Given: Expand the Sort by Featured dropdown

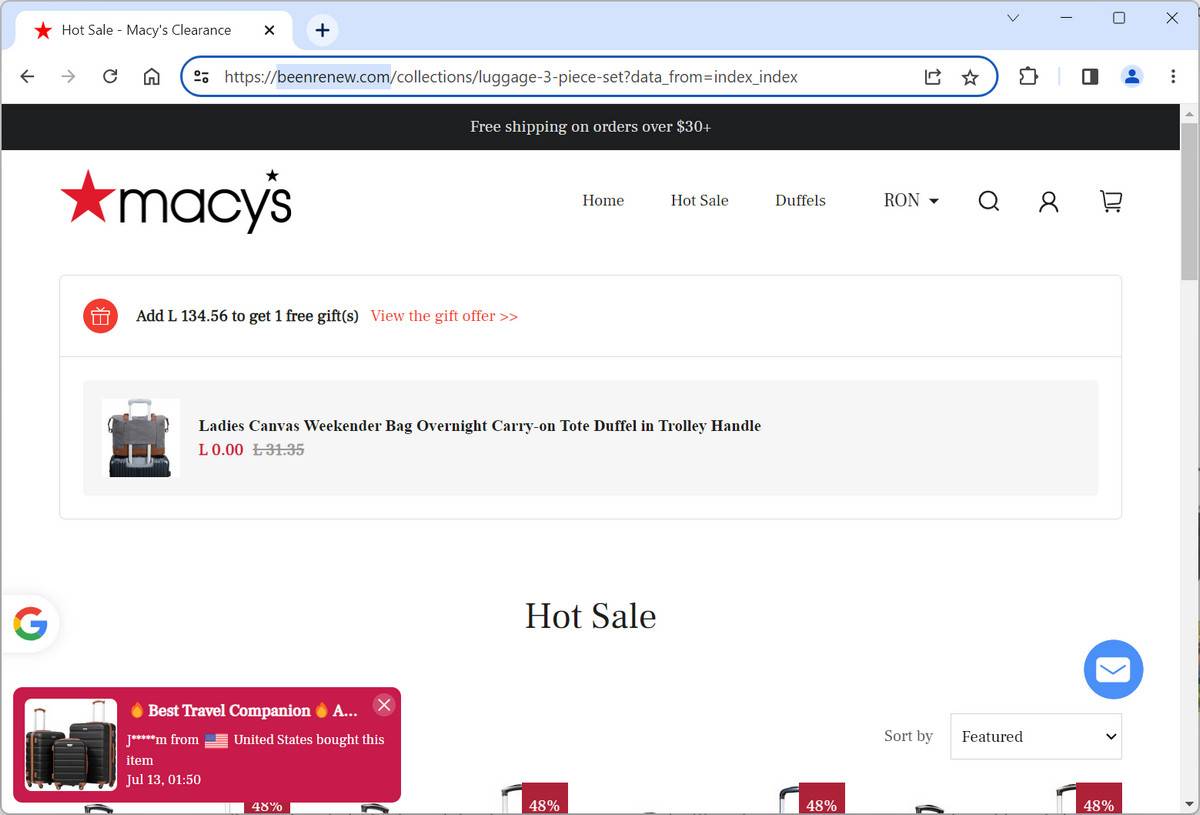Looking at the screenshot, I should click(x=1036, y=736).
